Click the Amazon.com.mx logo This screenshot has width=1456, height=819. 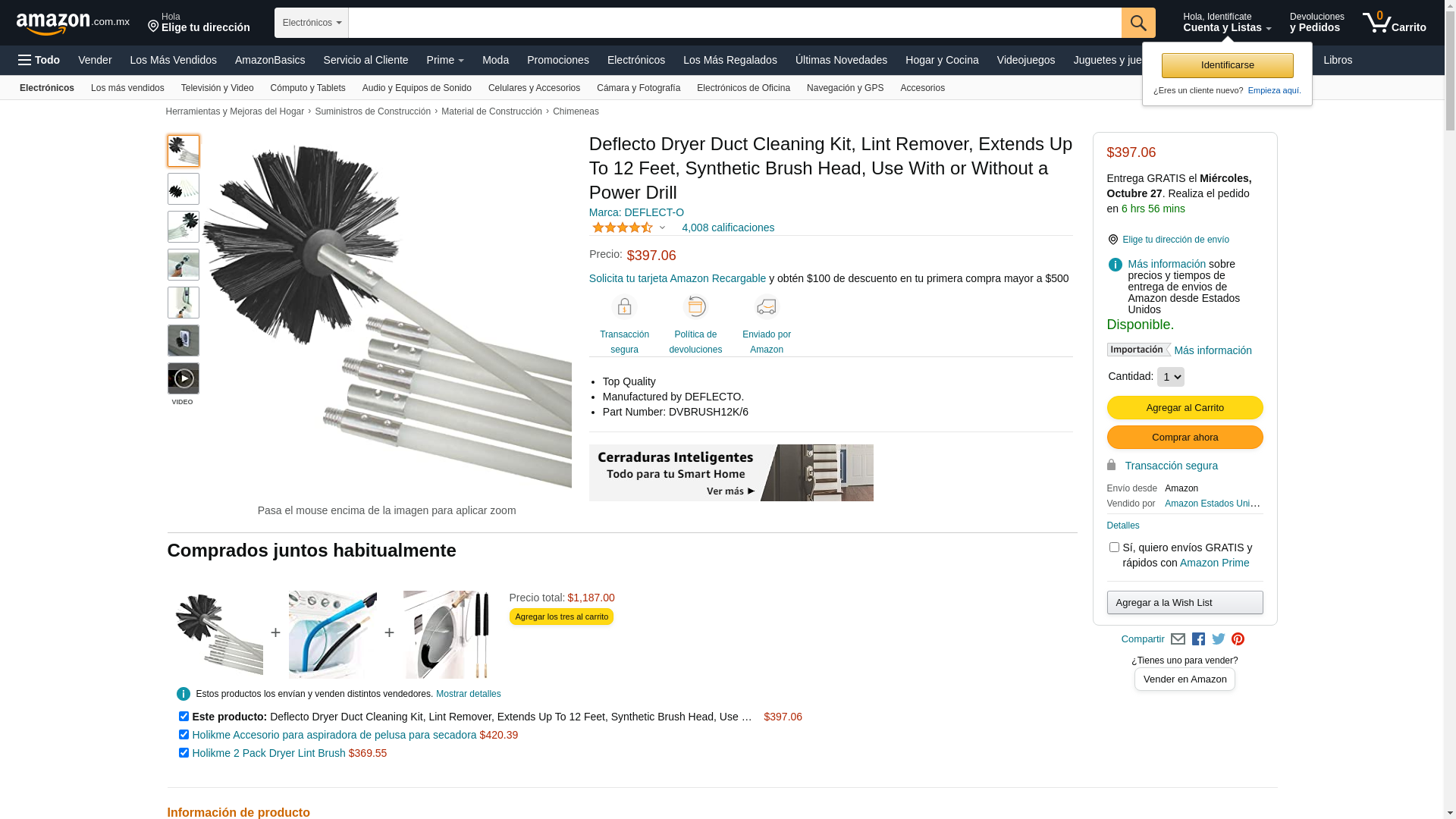(73, 24)
